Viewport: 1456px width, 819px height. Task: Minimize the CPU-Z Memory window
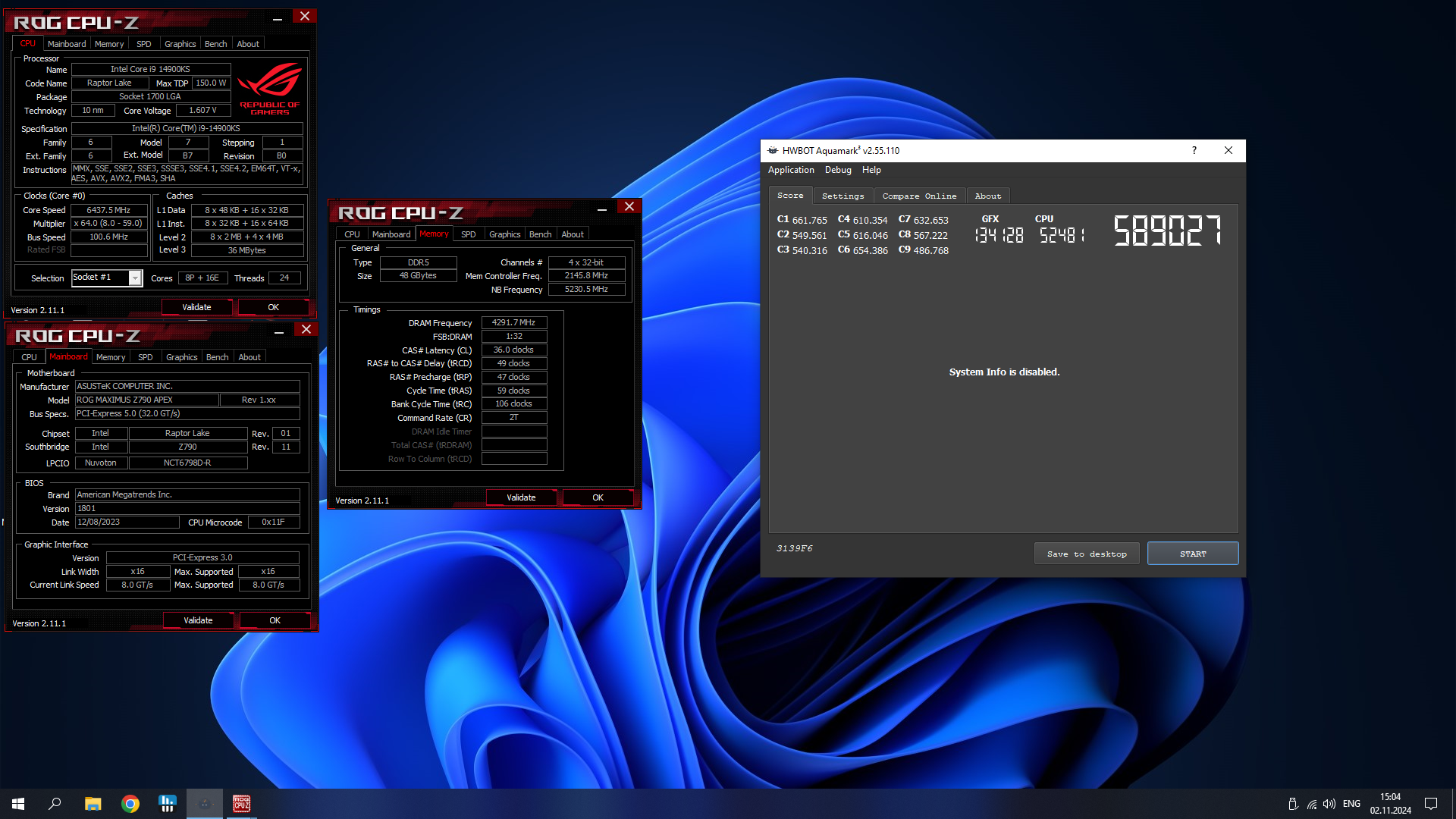click(x=602, y=209)
